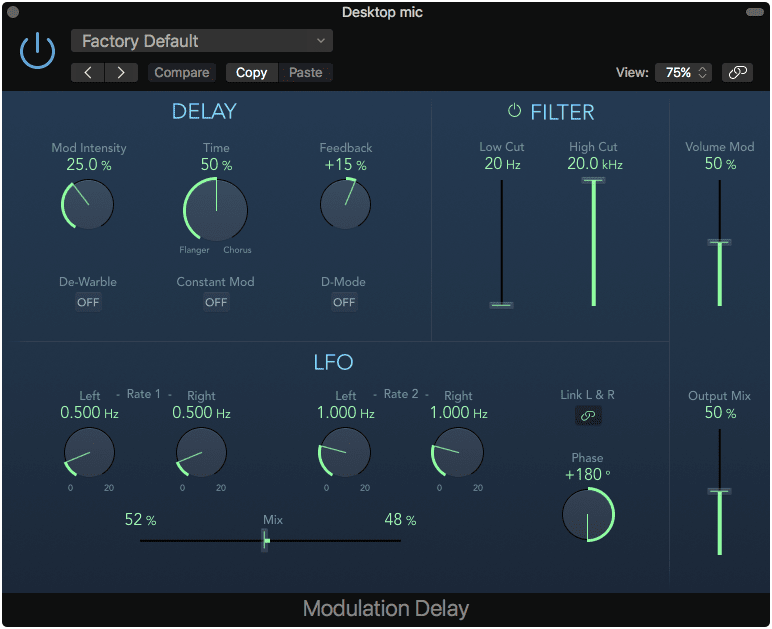Click the Low Cut slider handle
The image size is (772, 629).
(x=501, y=305)
